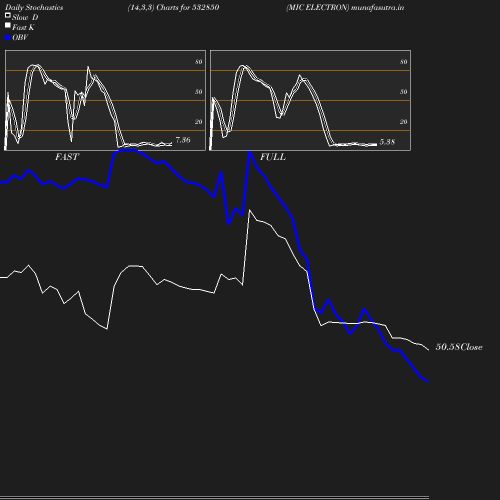Click the blue OBV legend swatch

point(8,38)
